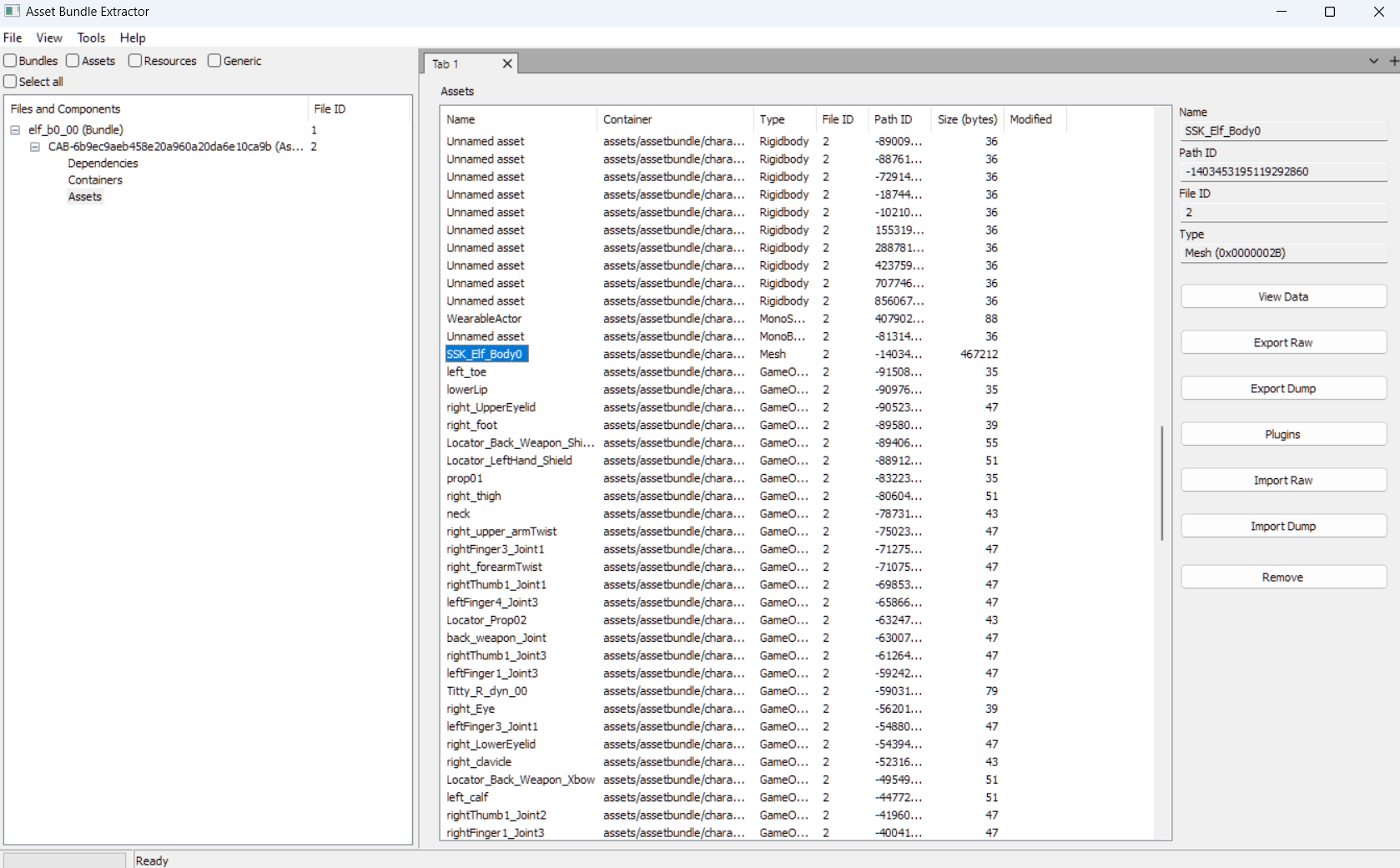The image size is (1400, 868).
Task: Open the Tools menu
Action: pyautogui.click(x=91, y=38)
